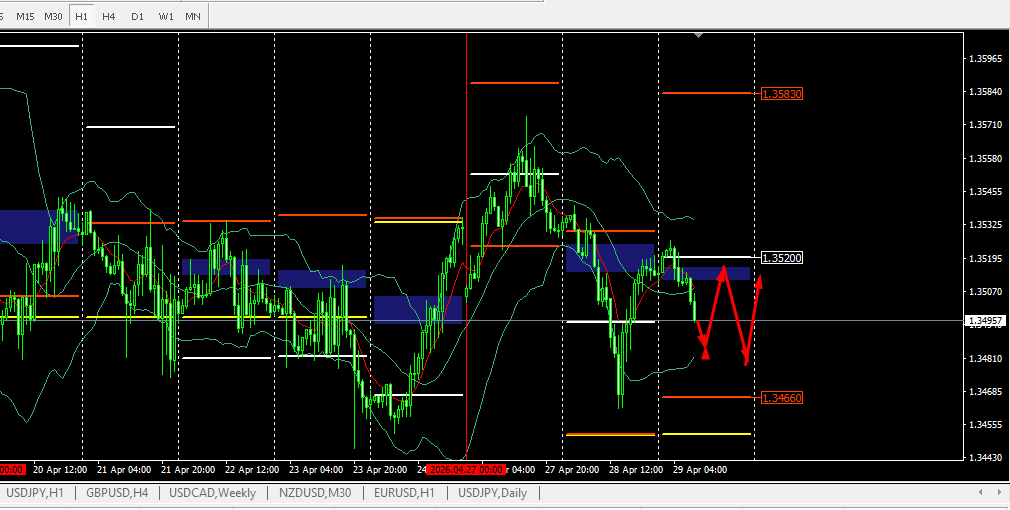The image size is (1010, 510).
Task: Open the USDJPY,Daily chart tab
Action: point(492,493)
